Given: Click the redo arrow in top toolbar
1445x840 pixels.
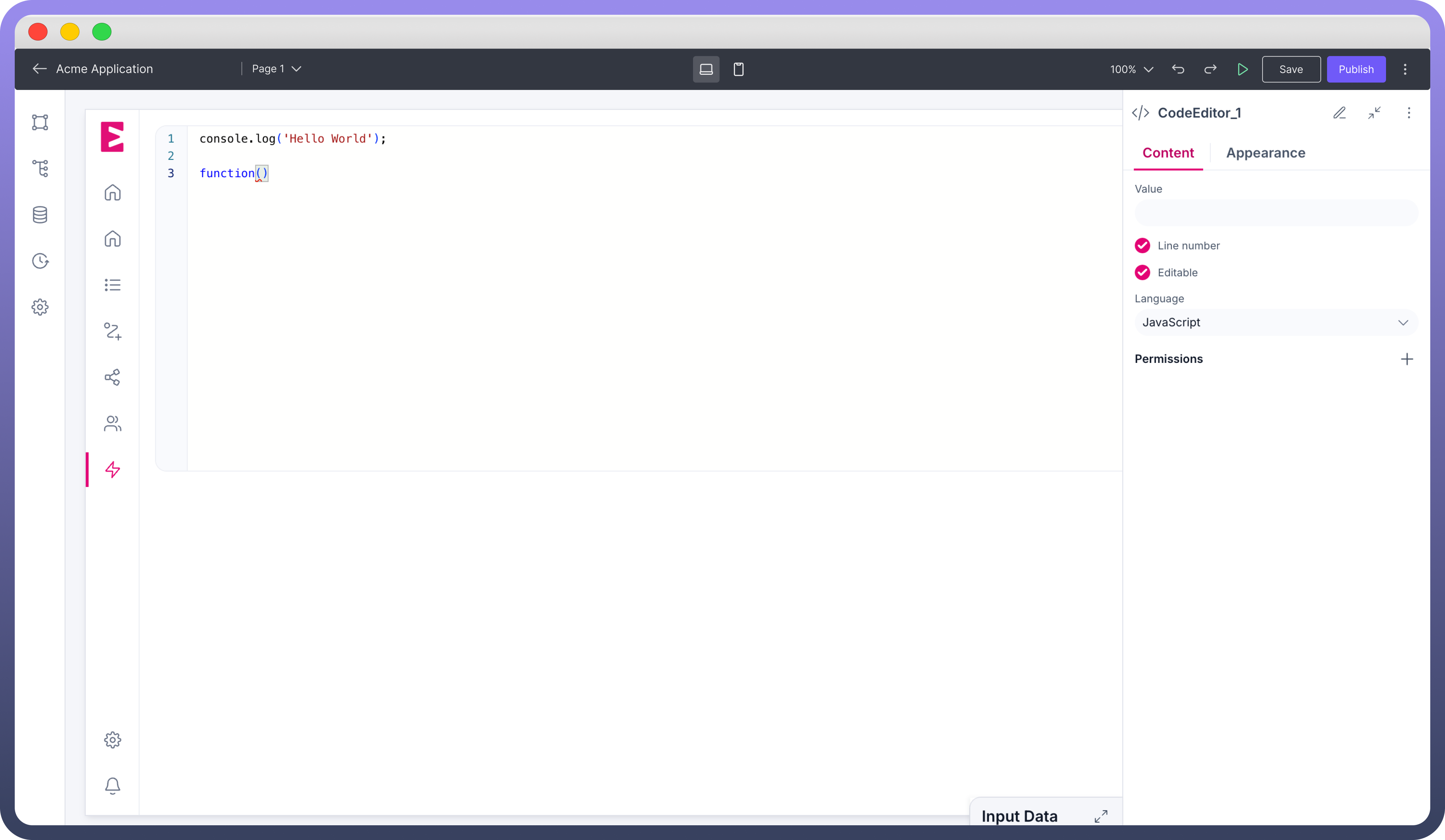Looking at the screenshot, I should coord(1210,69).
